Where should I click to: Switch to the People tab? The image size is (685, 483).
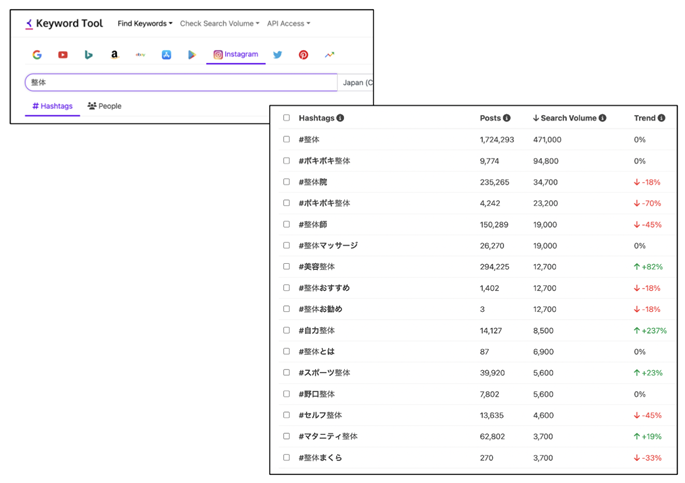[104, 106]
